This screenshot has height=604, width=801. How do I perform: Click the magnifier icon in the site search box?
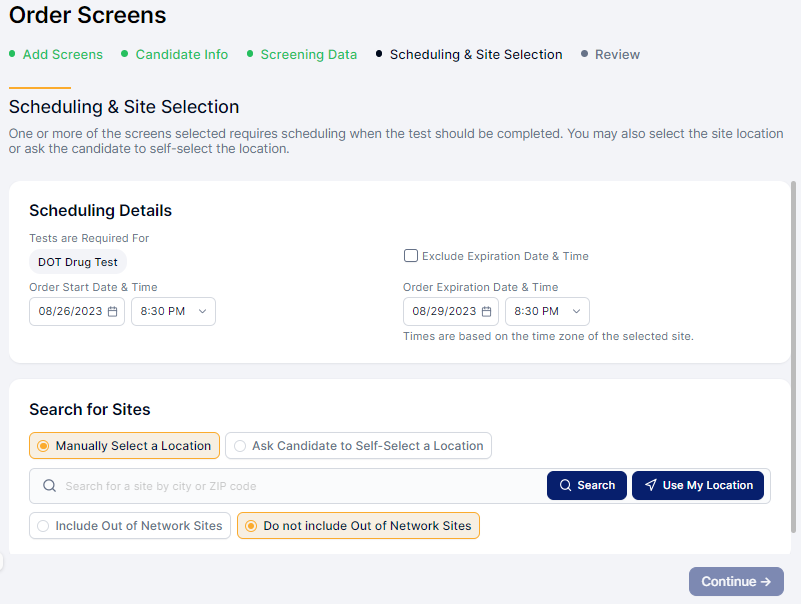coord(49,486)
